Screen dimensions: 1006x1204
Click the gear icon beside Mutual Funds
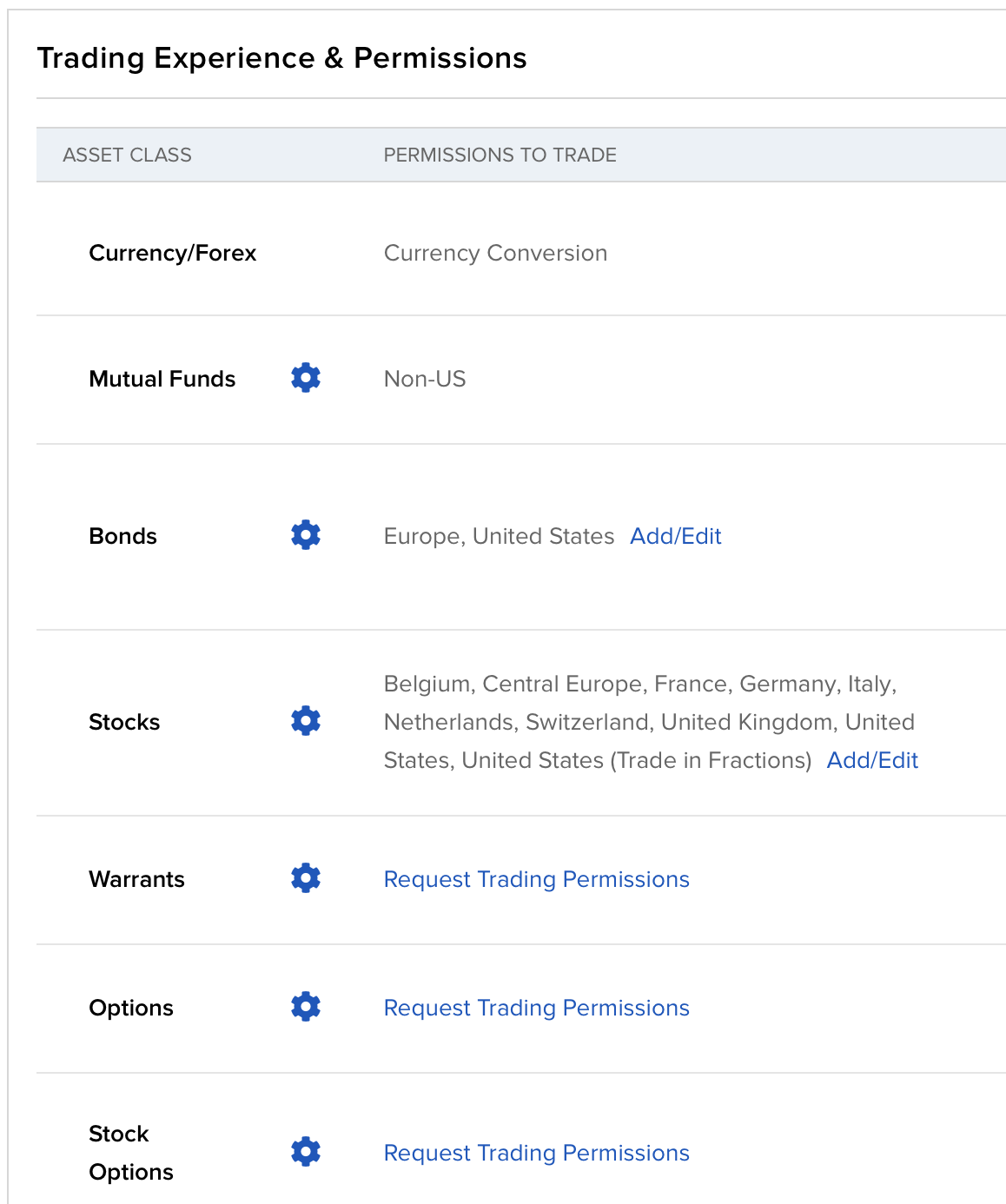(306, 378)
